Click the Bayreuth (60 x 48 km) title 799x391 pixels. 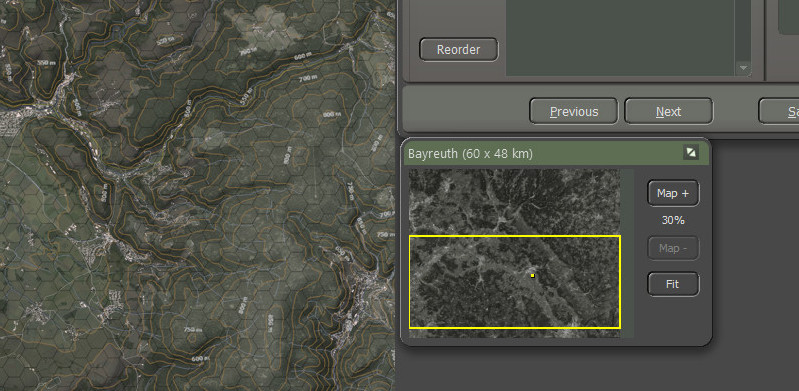tap(470, 153)
